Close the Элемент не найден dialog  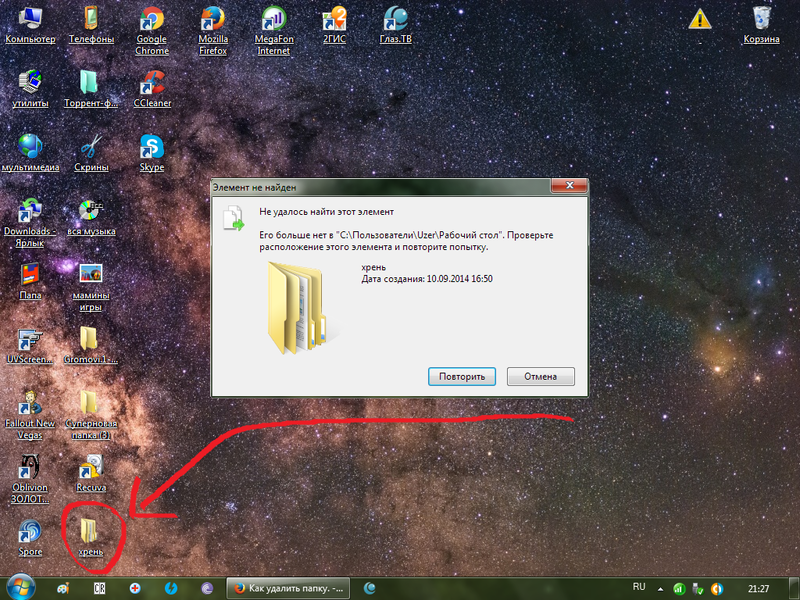point(573,187)
